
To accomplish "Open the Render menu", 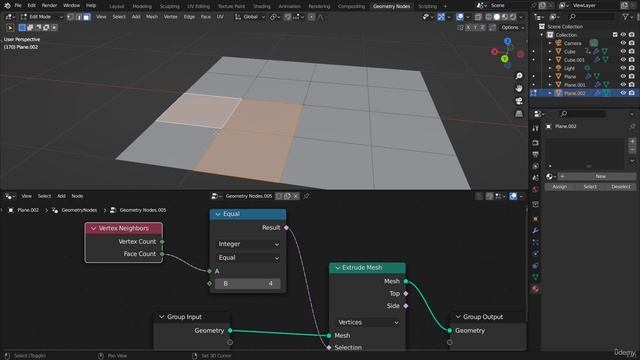I will 49,6.
